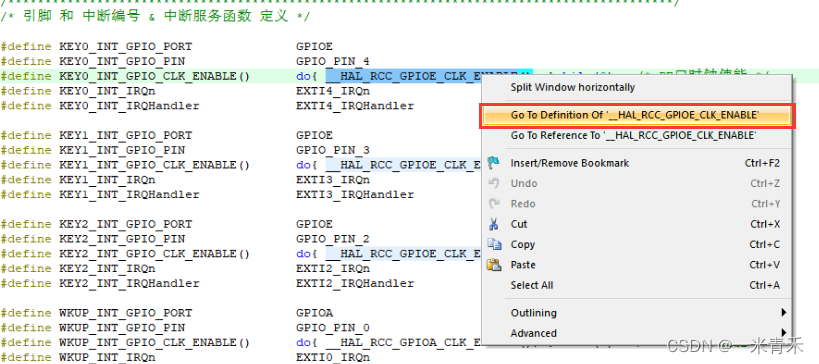The height and width of the screenshot is (364, 819).
Task: Click KEY0_INT_GPIO_PIN macro name
Action: 122,61
